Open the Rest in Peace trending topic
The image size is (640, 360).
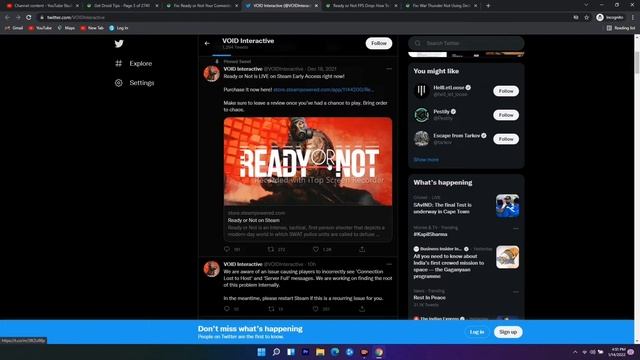[x=429, y=298]
